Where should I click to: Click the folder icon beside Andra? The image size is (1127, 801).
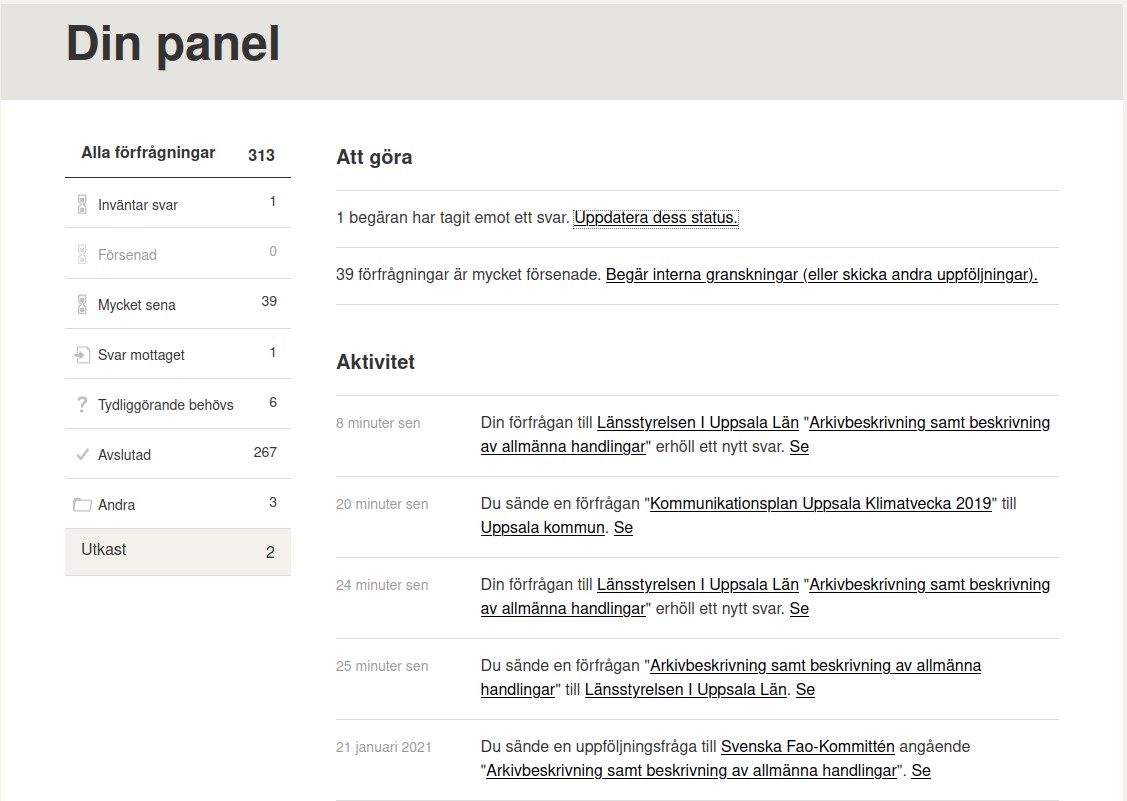[82, 505]
